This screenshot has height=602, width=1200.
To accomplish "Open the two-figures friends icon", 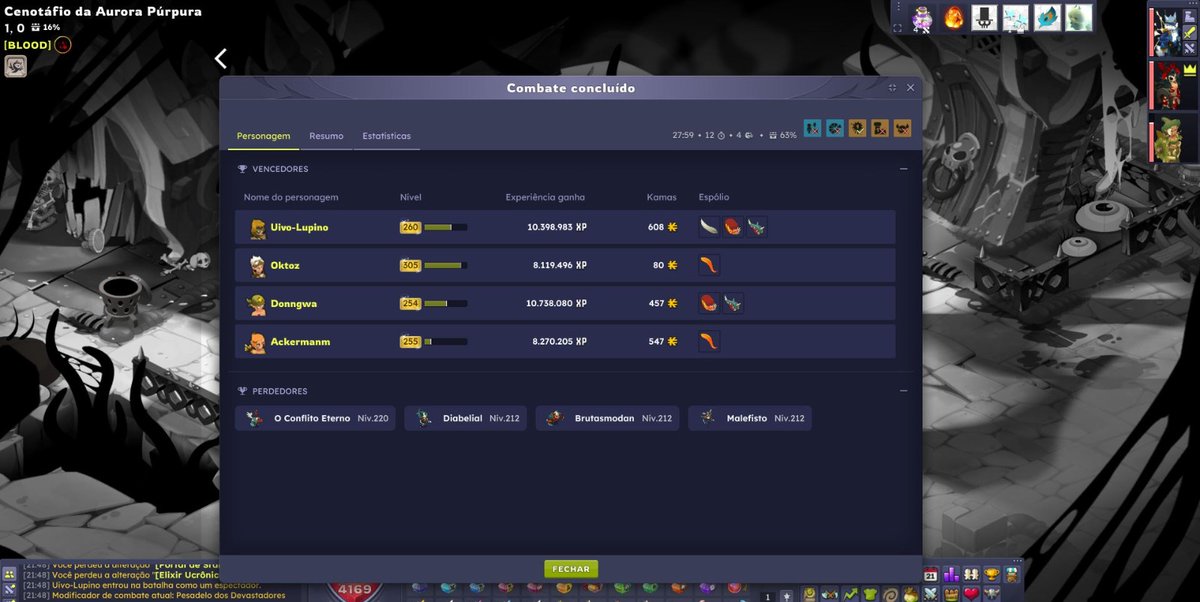I will pyautogui.click(x=971, y=575).
